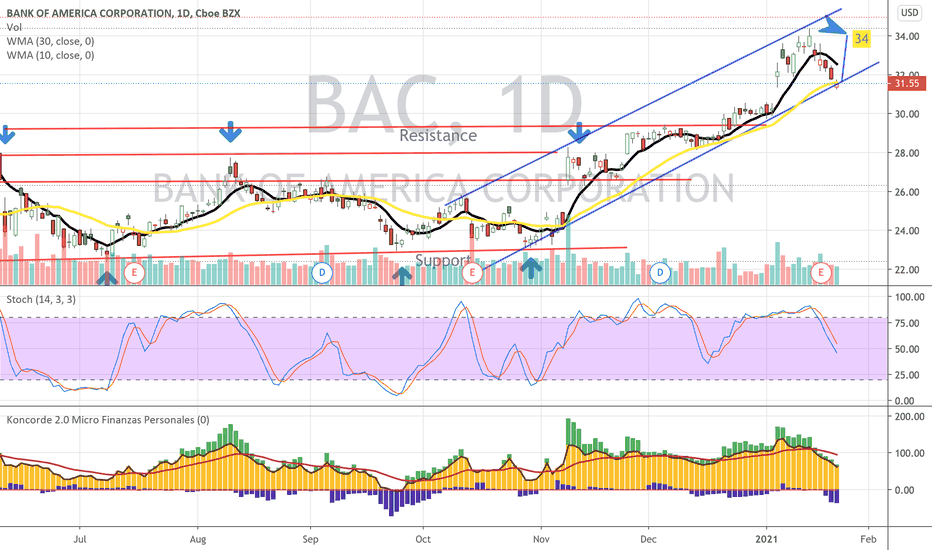
Task: Click the July earnings E marker
Action: click(134, 273)
